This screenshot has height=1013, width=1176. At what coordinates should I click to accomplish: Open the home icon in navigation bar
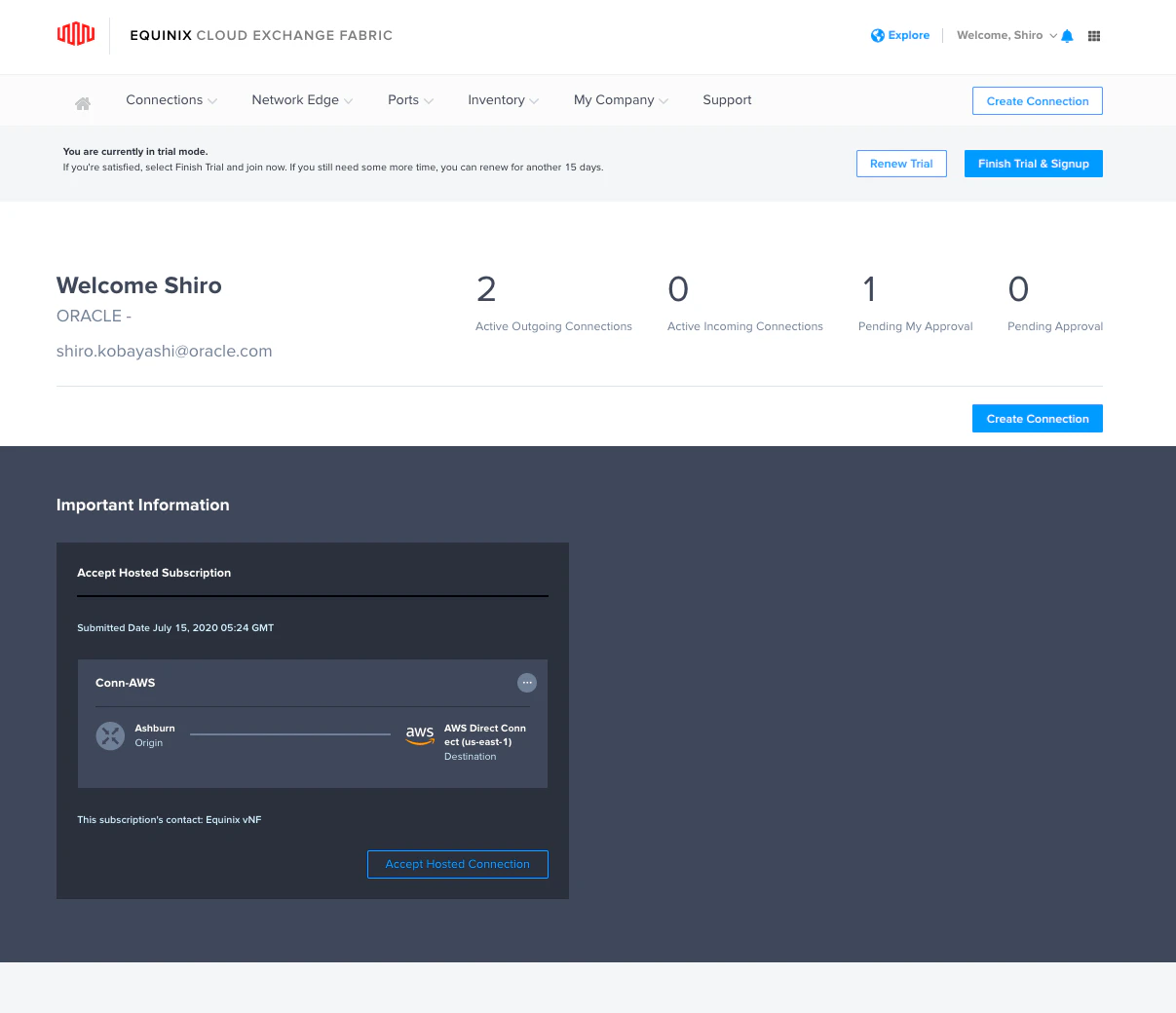pyautogui.click(x=83, y=103)
